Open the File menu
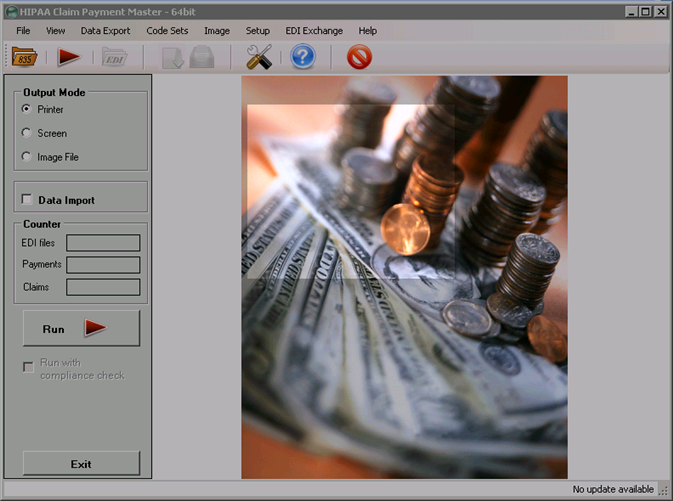 pyautogui.click(x=23, y=31)
